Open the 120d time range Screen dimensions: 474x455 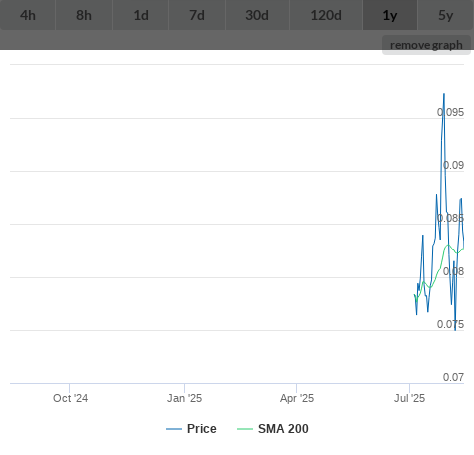(x=326, y=15)
